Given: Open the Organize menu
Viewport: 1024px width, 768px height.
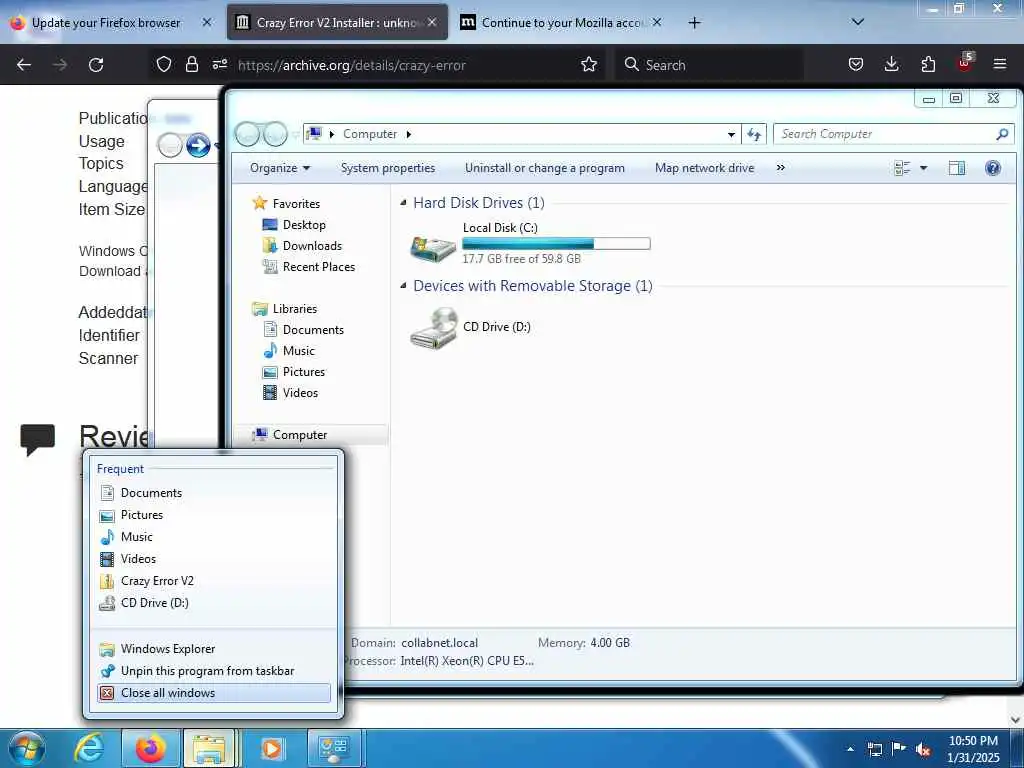Looking at the screenshot, I should [x=280, y=168].
